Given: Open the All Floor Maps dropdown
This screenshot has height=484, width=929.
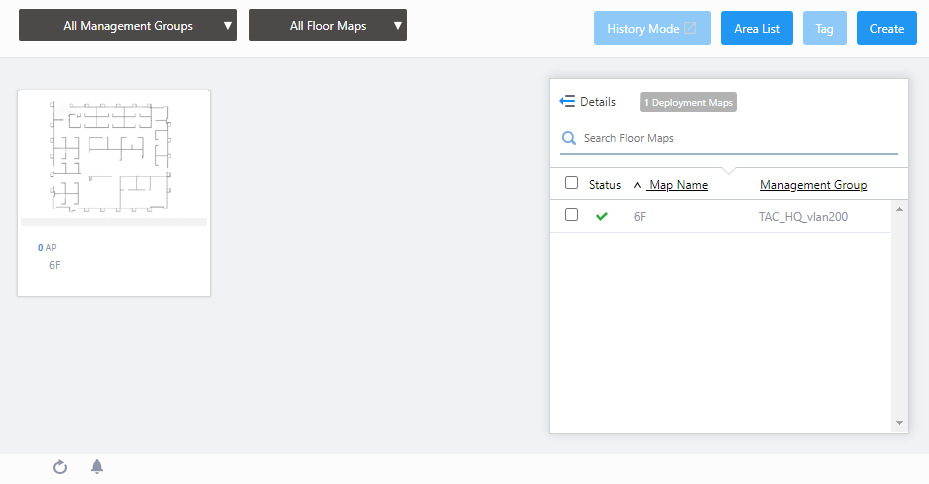Looking at the screenshot, I should coord(328,25).
